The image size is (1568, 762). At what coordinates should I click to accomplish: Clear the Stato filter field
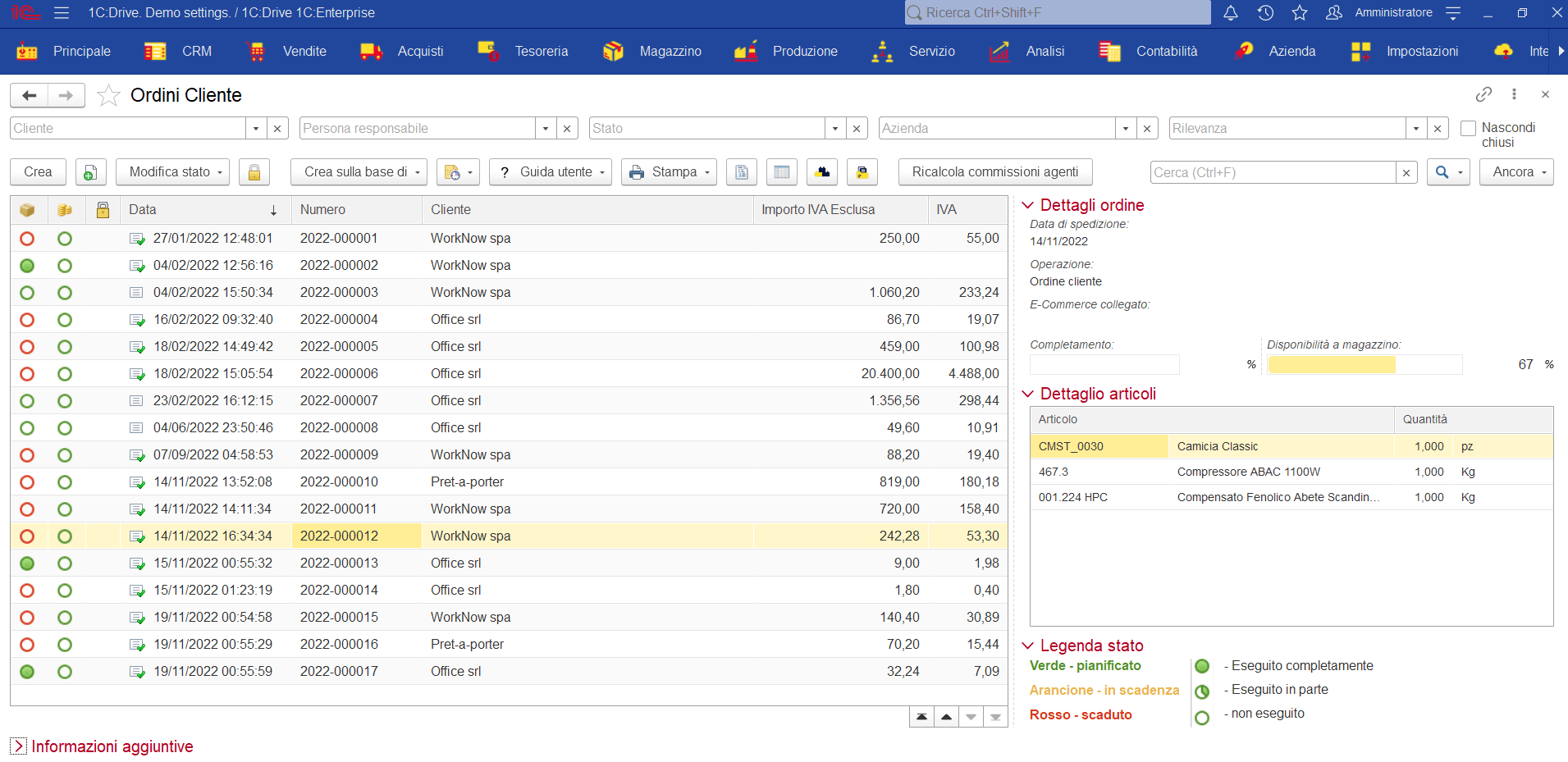click(x=857, y=129)
